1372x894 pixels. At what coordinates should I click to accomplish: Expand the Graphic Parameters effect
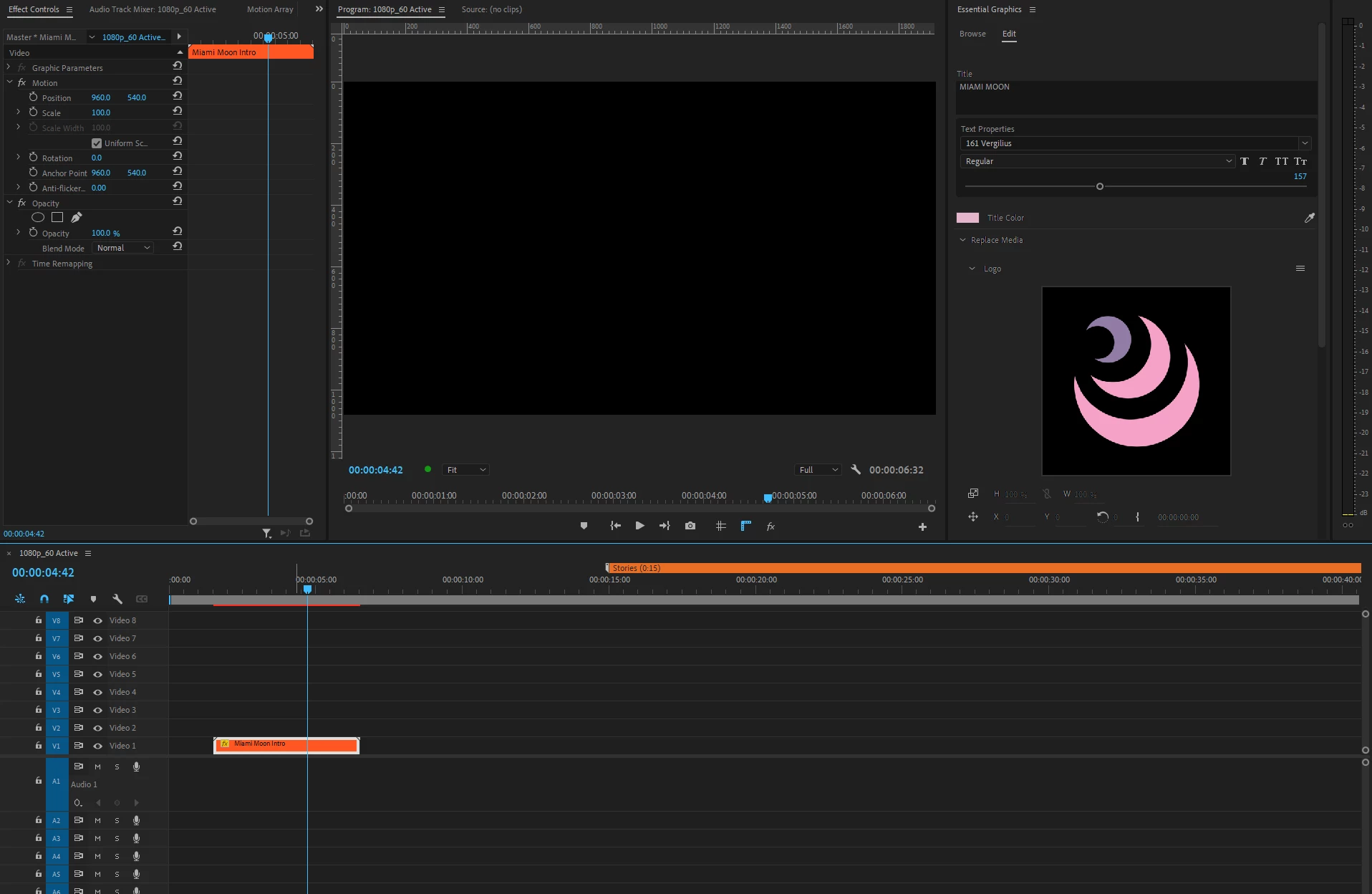[x=9, y=67]
